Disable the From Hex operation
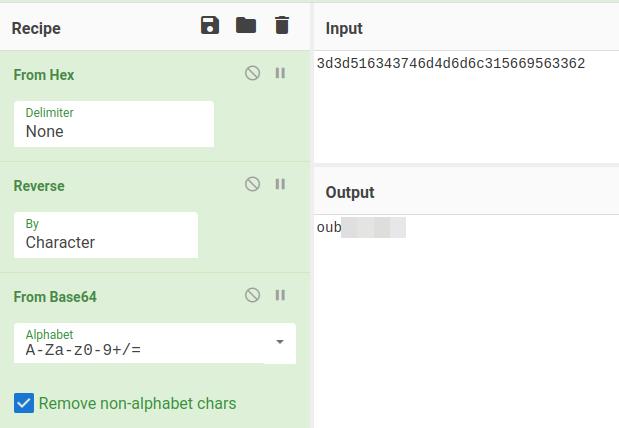This screenshot has height=428, width=619. tap(253, 73)
